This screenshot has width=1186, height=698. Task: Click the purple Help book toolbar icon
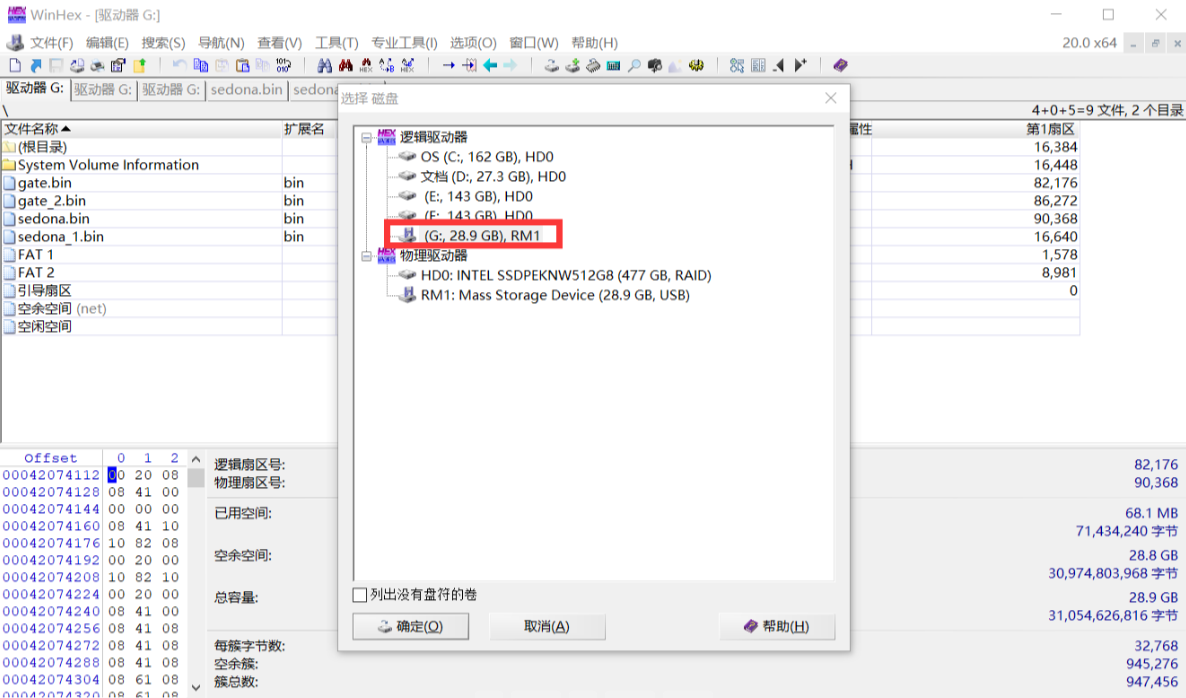coord(840,66)
